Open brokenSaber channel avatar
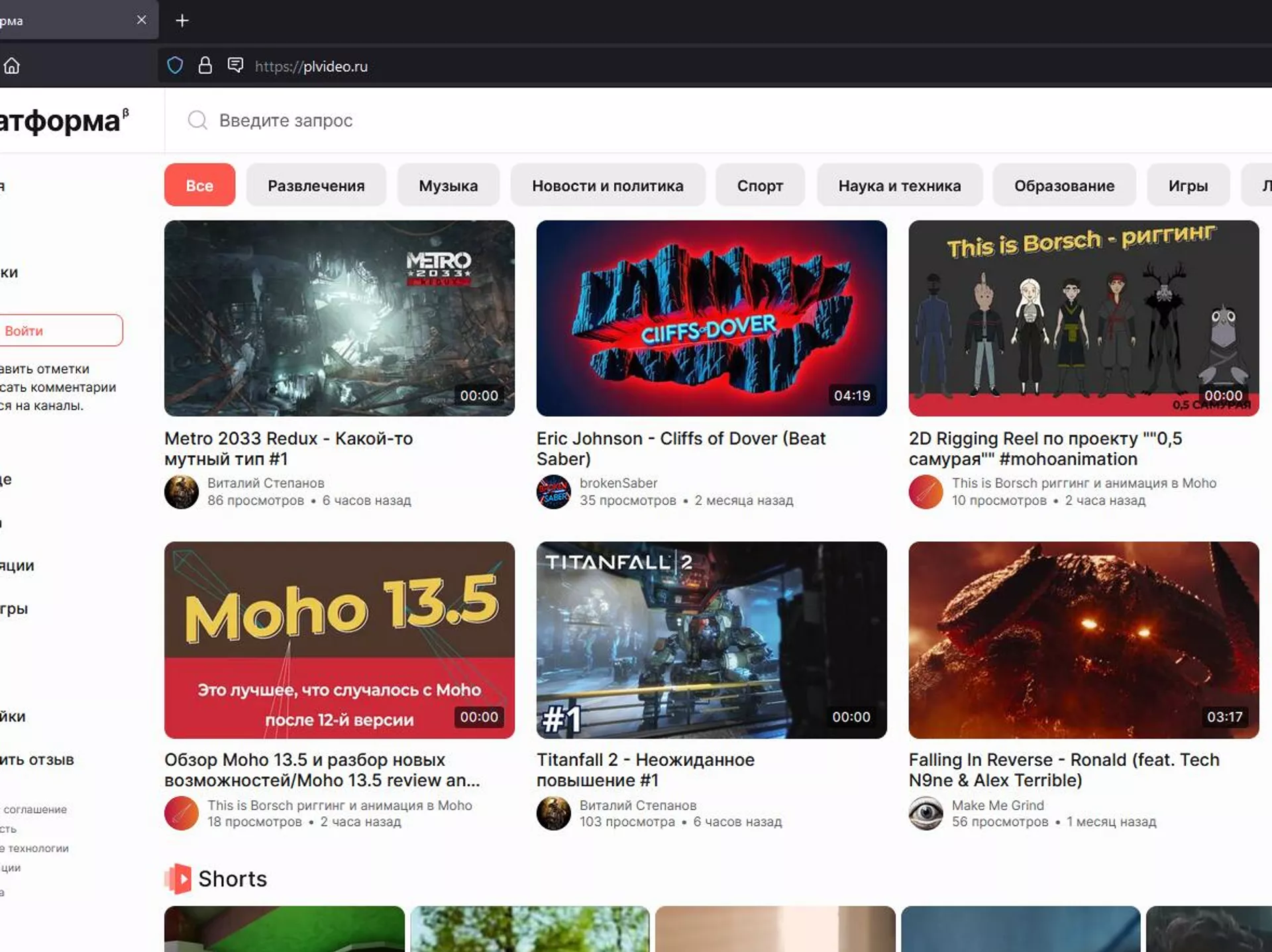Viewport: 1272px width, 952px height. click(x=553, y=492)
